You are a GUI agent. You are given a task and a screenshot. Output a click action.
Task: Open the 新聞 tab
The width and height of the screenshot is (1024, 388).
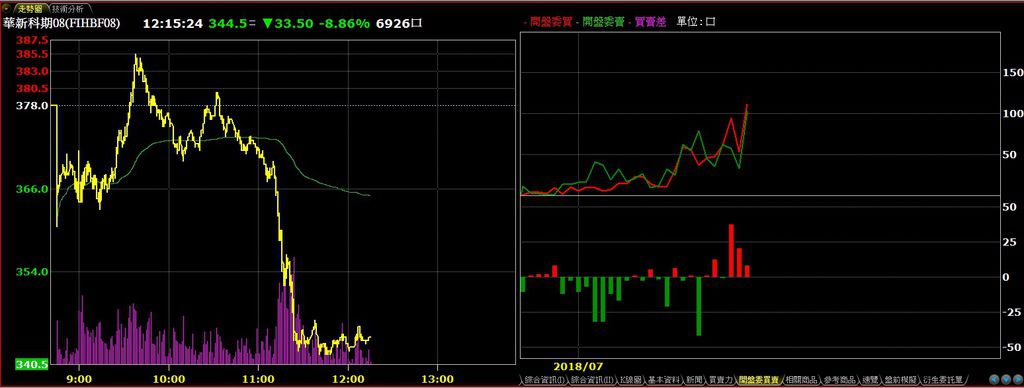tap(695, 380)
